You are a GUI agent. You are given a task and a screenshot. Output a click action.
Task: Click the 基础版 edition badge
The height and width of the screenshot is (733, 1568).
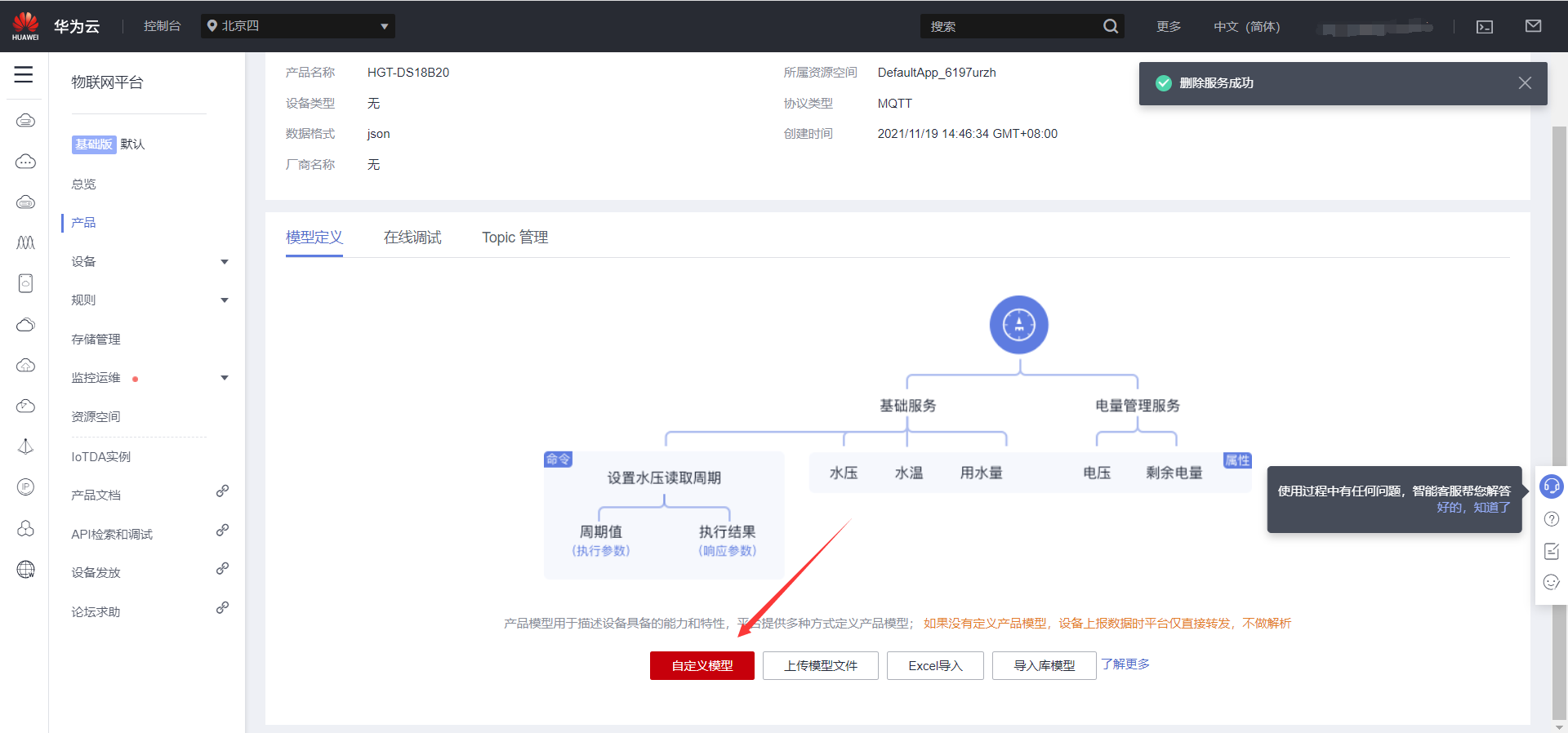(x=94, y=144)
